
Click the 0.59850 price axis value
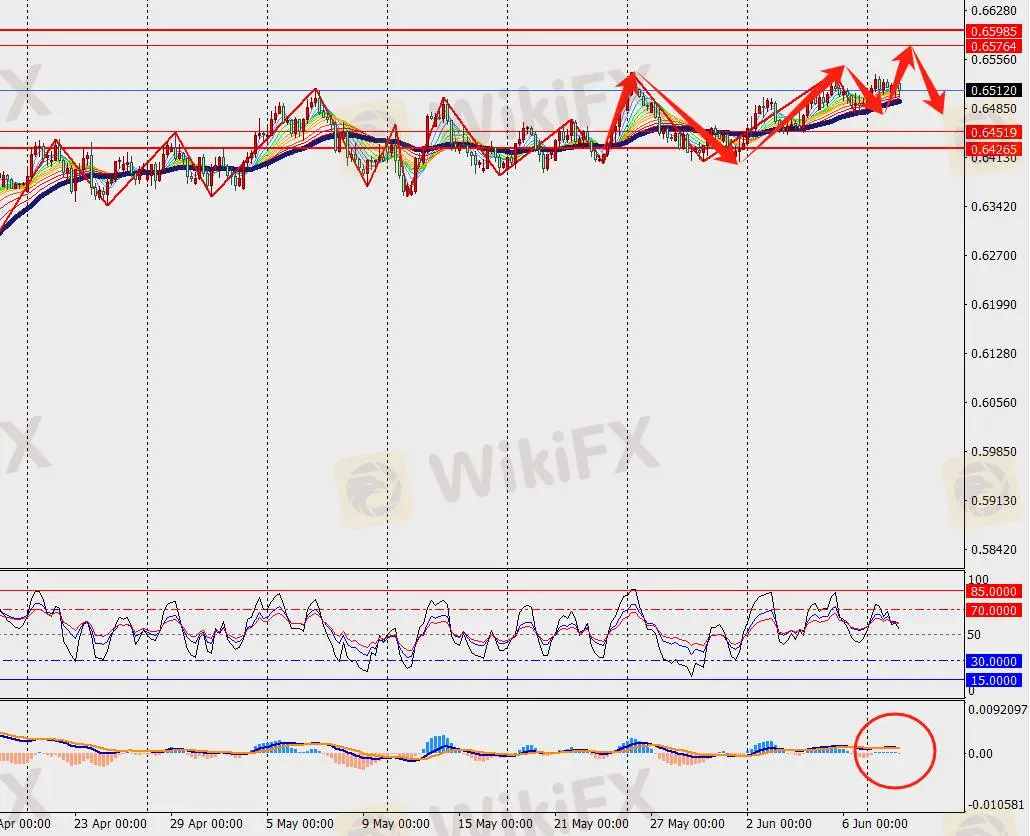994,451
